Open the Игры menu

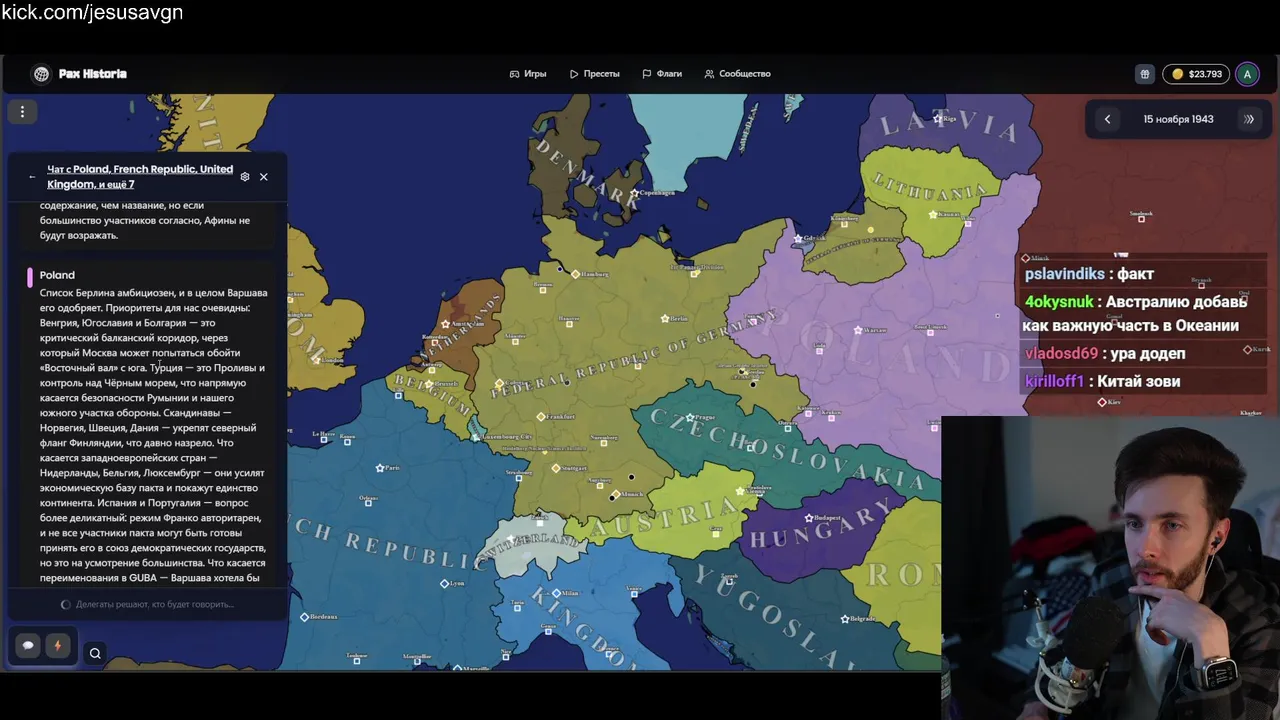[528, 74]
